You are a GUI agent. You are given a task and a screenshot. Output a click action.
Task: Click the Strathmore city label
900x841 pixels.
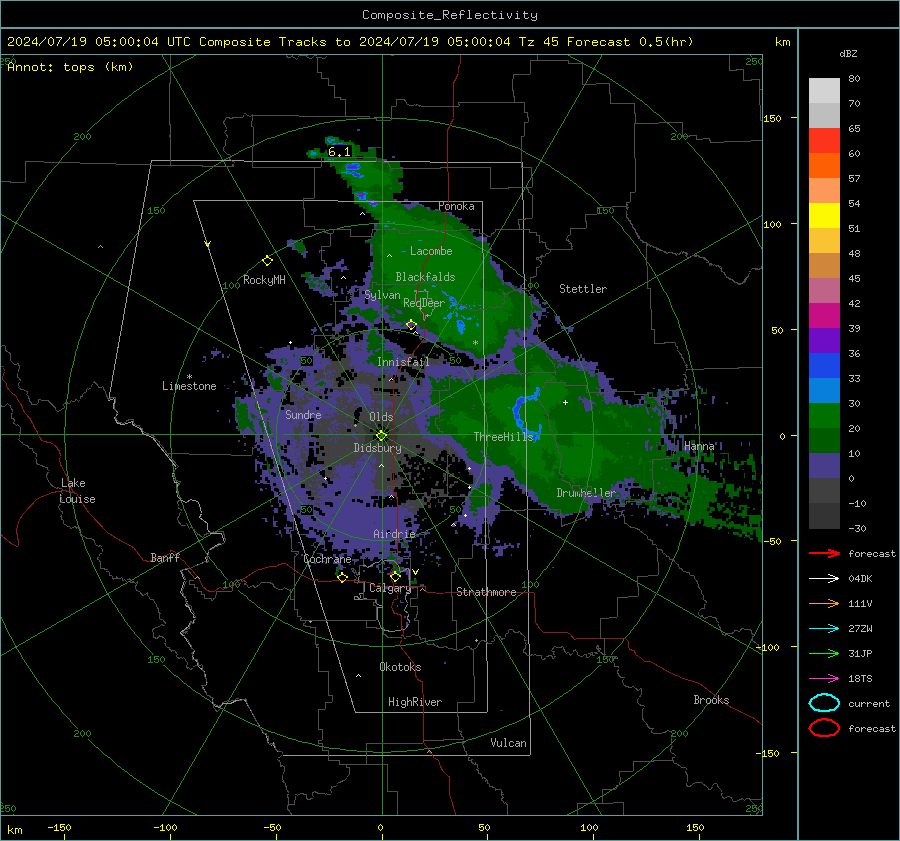tap(486, 592)
